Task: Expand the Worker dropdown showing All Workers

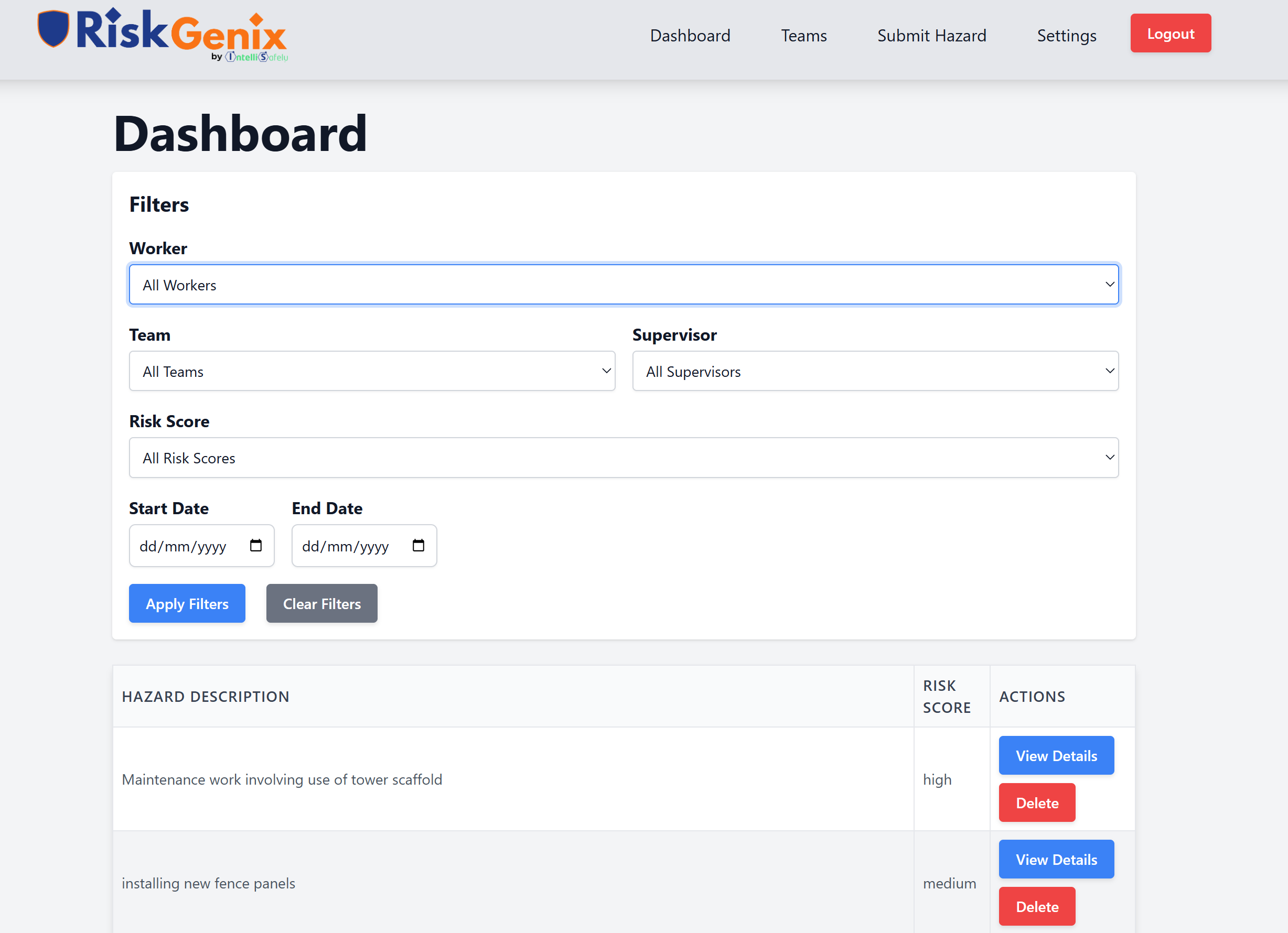Action: 624,284
